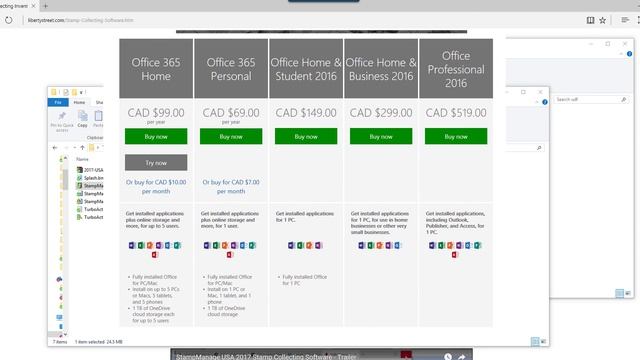
Task: Click 1 item selected 24.3 MB status text
Action: click(x=98, y=342)
